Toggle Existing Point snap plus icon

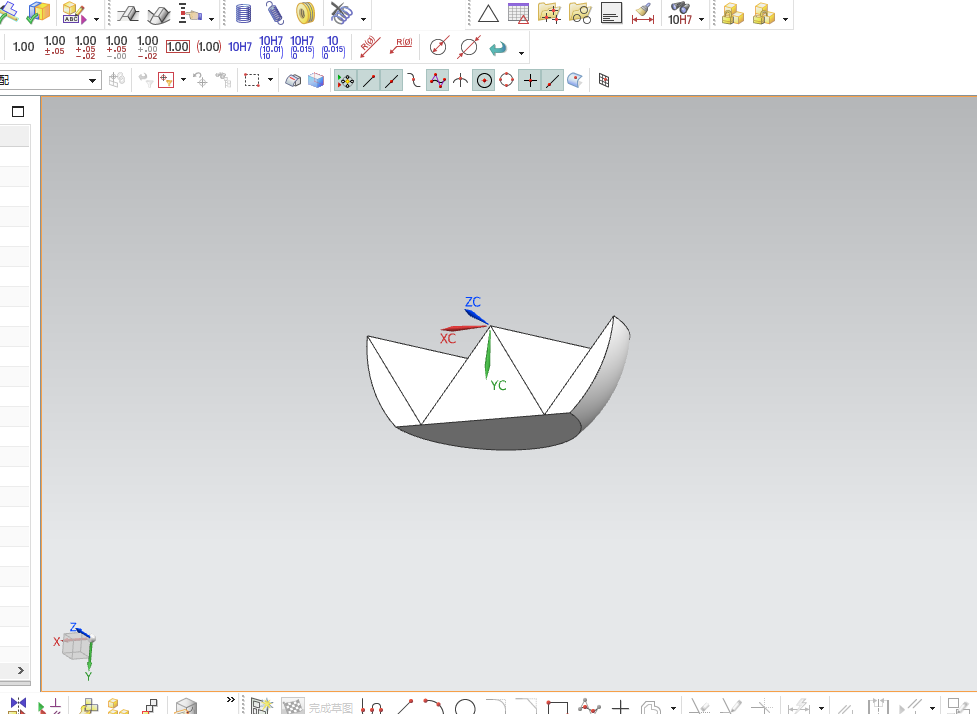point(530,80)
